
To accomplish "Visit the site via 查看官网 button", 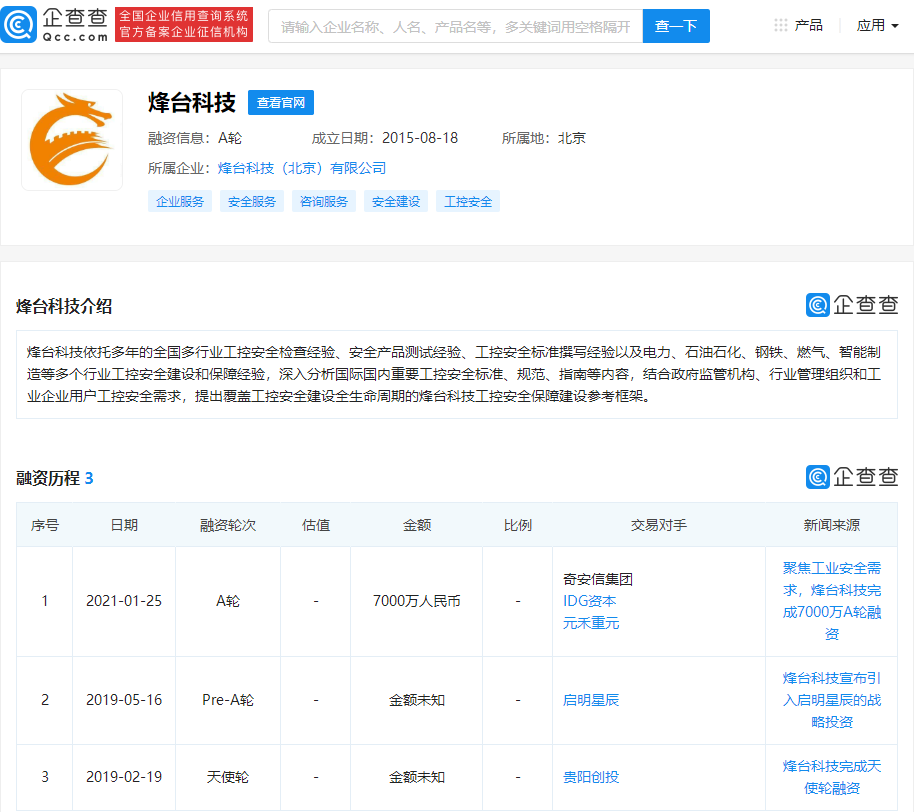I will point(281,103).
